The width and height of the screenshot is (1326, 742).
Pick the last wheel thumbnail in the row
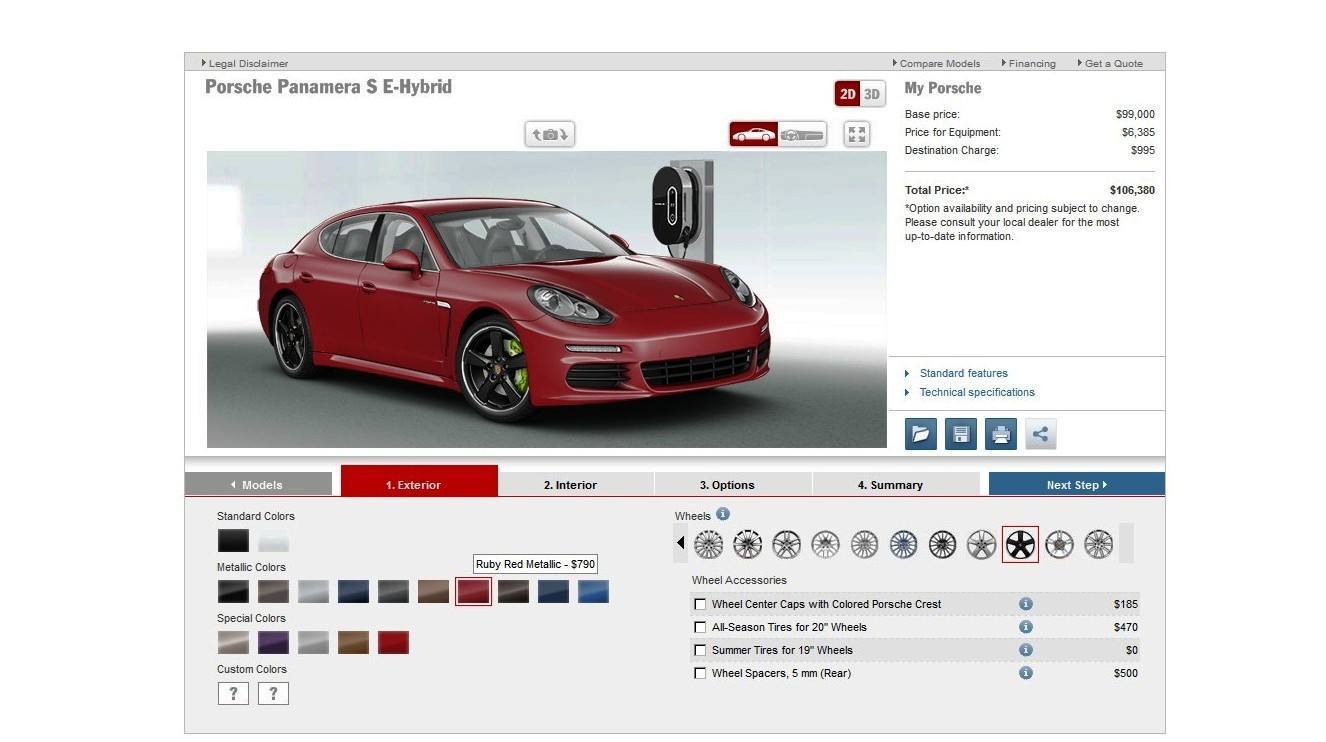1098,544
